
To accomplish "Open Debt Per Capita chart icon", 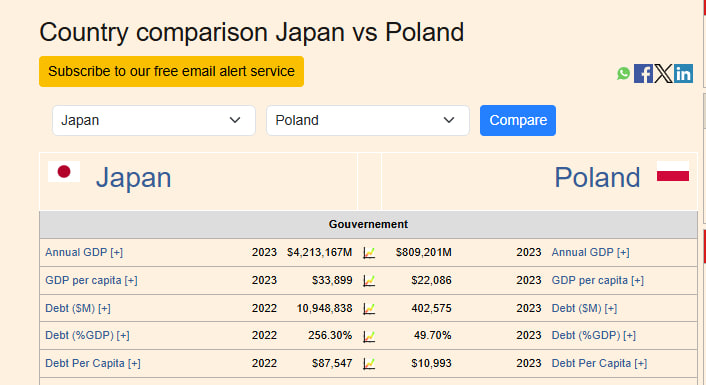I will (369, 363).
